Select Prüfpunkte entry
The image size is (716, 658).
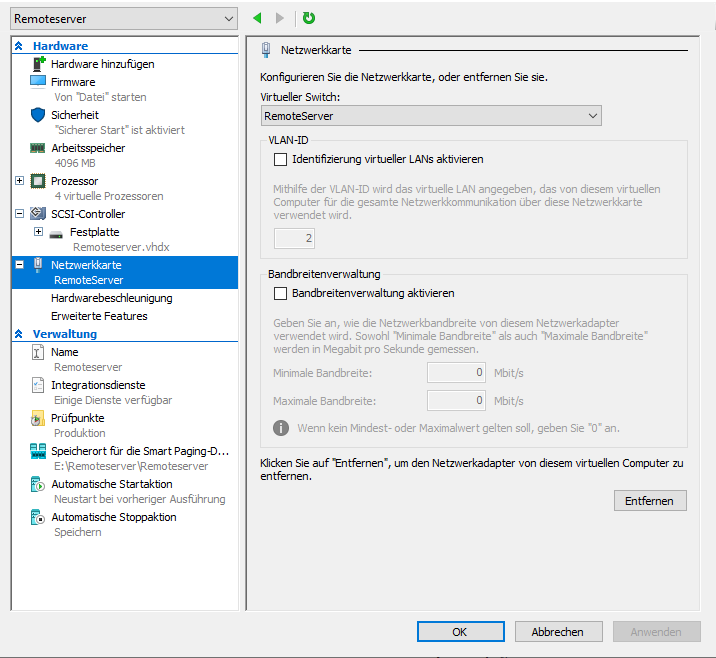[x=78, y=418]
